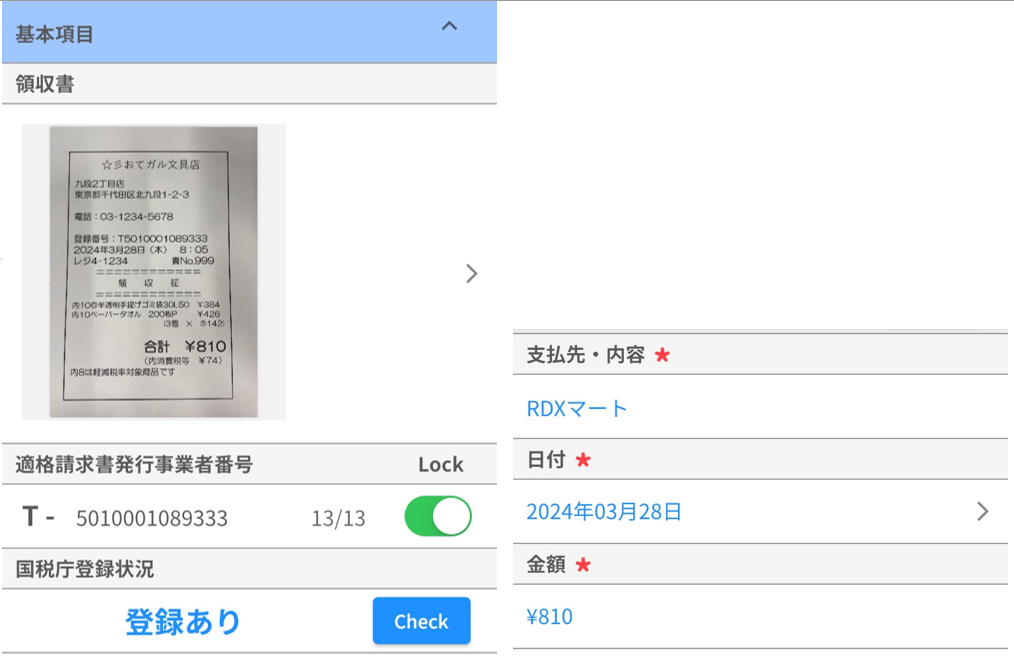The image size is (1014, 656).
Task: Toggle the Lock switch off
Action: pyautogui.click(x=437, y=517)
